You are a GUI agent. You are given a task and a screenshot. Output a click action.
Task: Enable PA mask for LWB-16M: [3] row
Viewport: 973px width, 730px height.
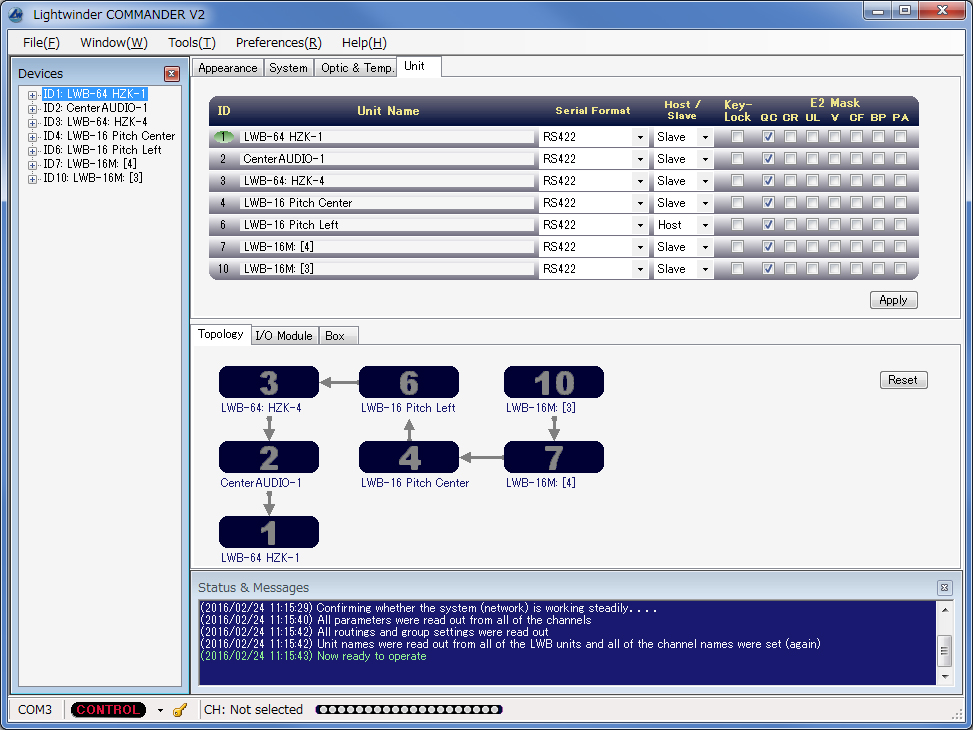900,269
